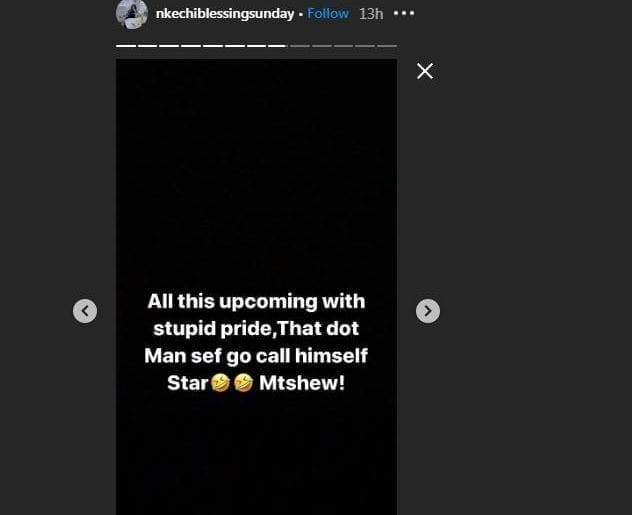This screenshot has width=632, height=515.
Task: Select the last white progress segment
Action: click(x=278, y=46)
